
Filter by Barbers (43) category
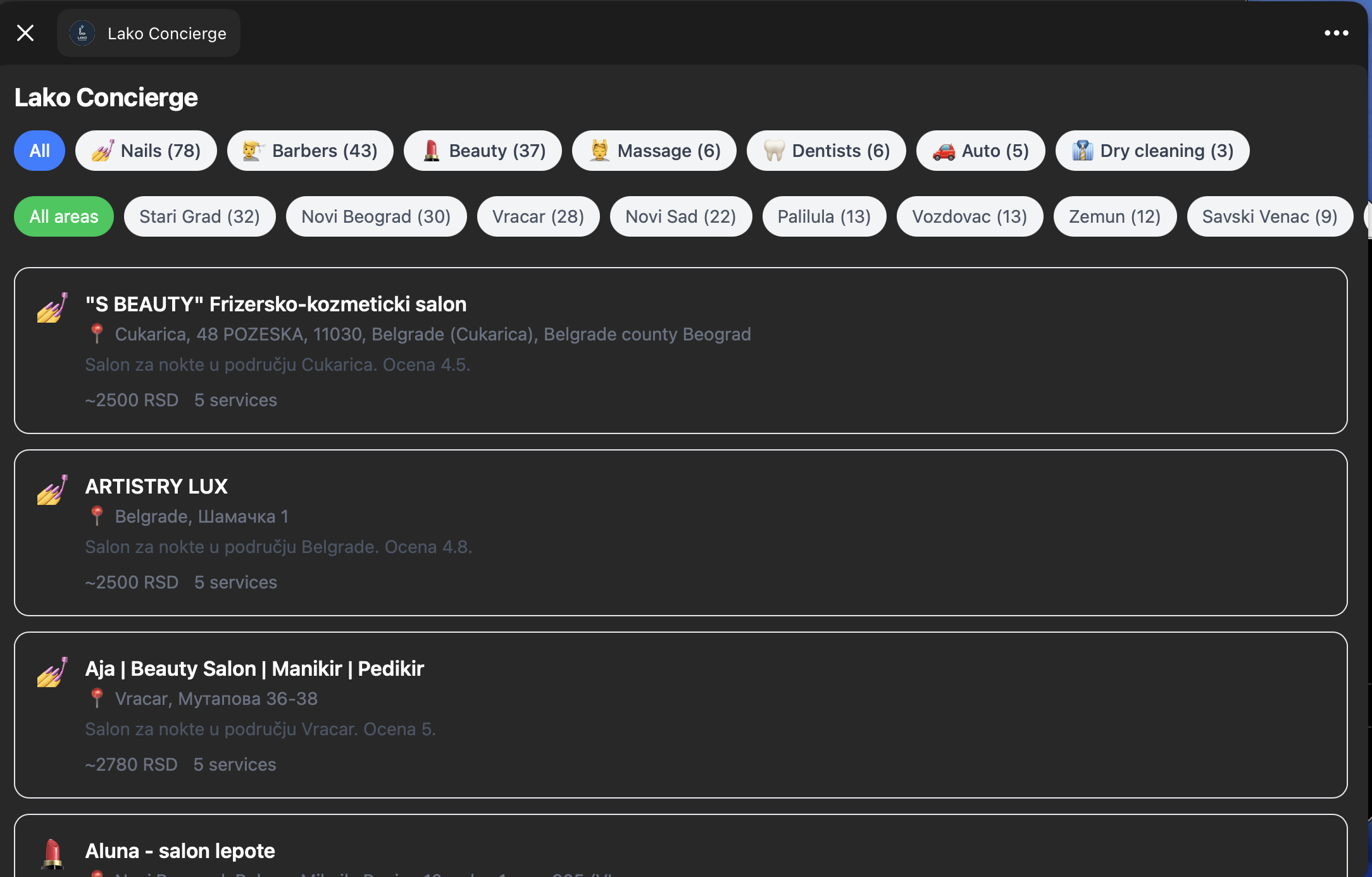(310, 151)
